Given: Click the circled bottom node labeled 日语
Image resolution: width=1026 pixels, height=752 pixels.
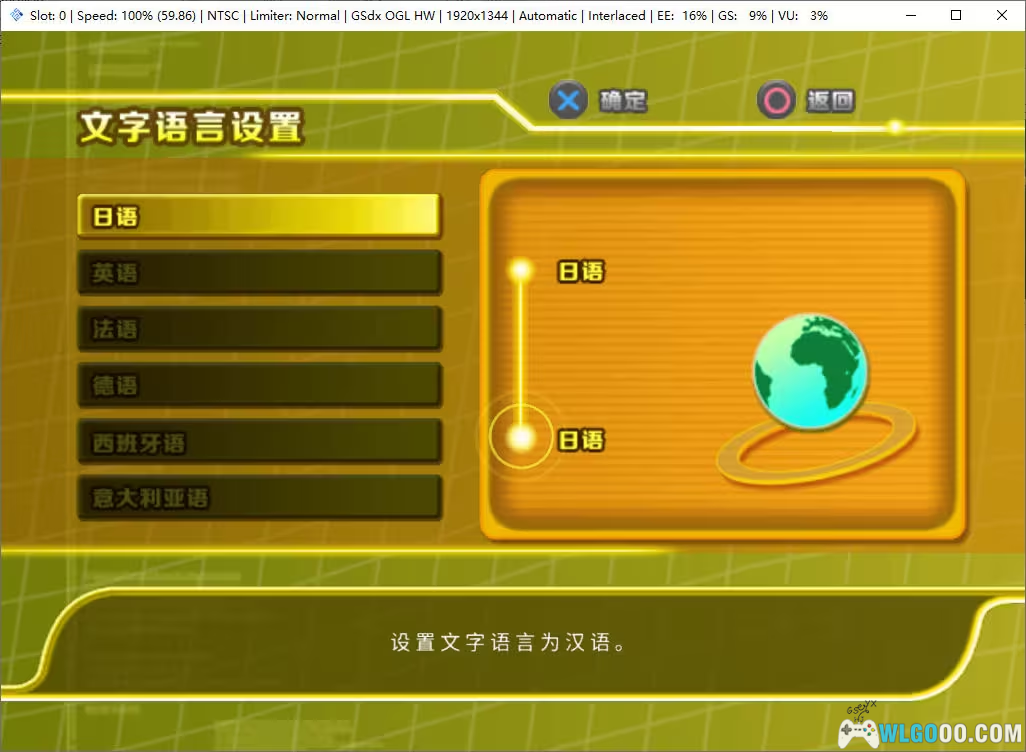Looking at the screenshot, I should pos(520,438).
